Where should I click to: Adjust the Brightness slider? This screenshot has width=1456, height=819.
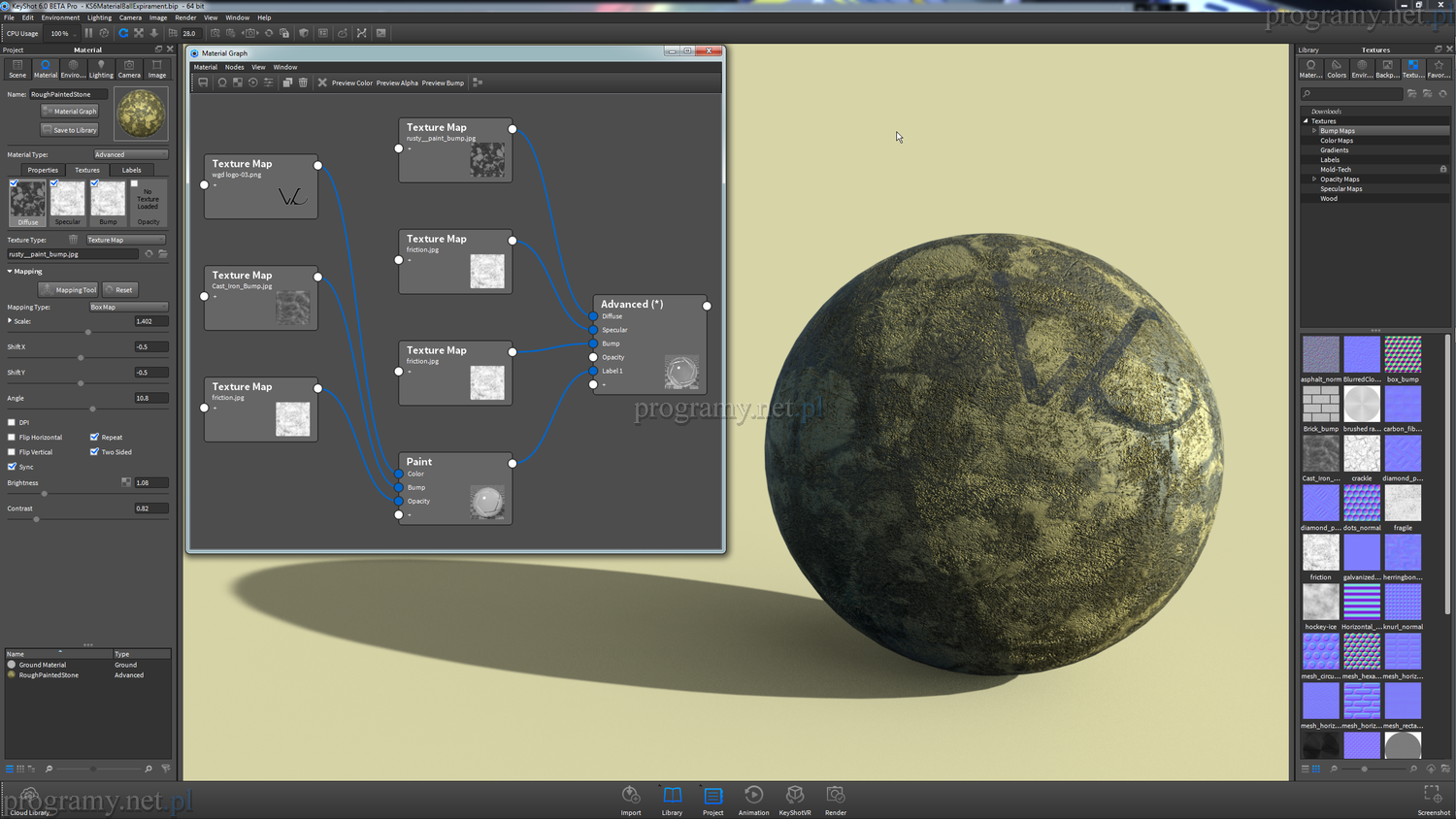click(44, 494)
